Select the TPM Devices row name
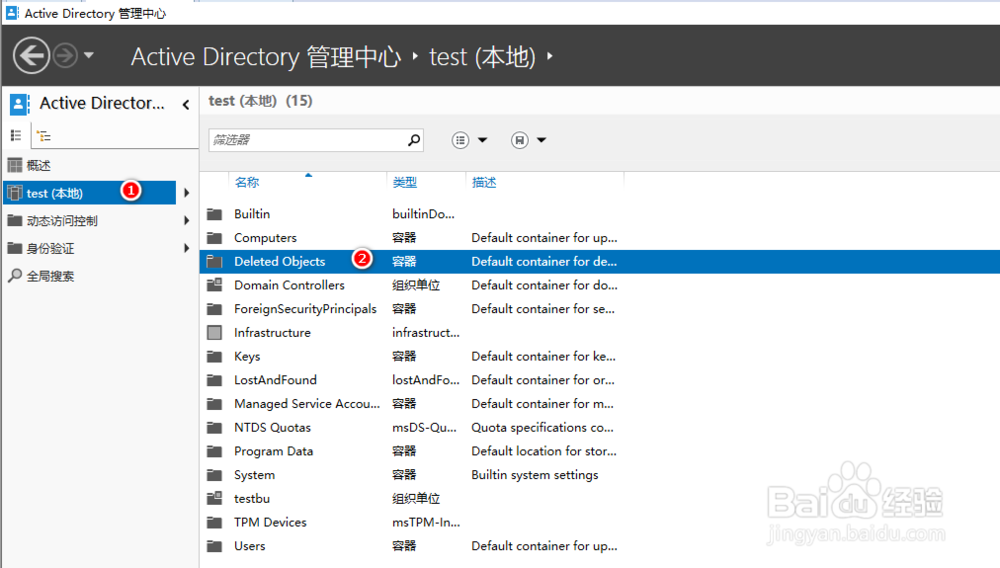 (270, 522)
